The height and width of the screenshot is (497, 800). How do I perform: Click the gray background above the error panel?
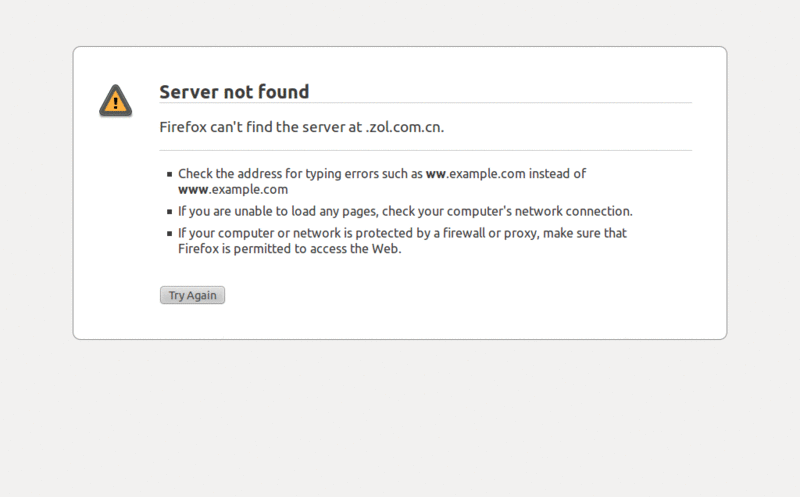pyautogui.click(x=400, y=22)
